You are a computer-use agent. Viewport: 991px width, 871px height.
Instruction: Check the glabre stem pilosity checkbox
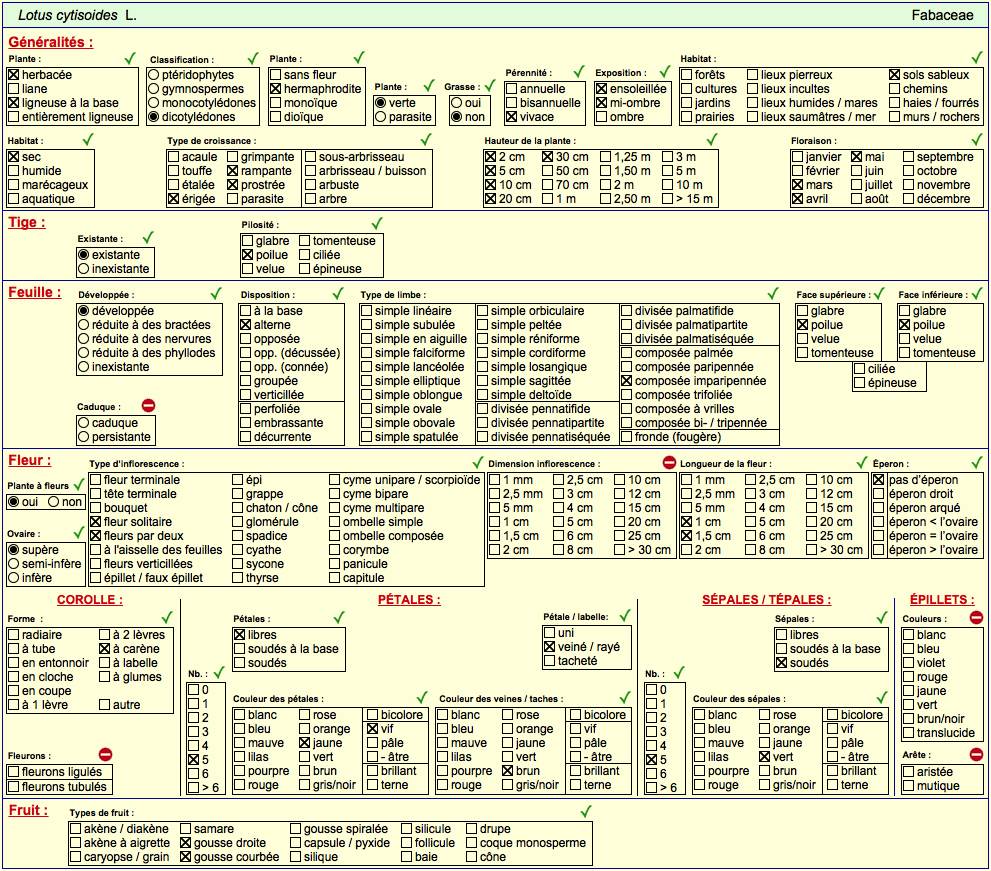(x=248, y=241)
